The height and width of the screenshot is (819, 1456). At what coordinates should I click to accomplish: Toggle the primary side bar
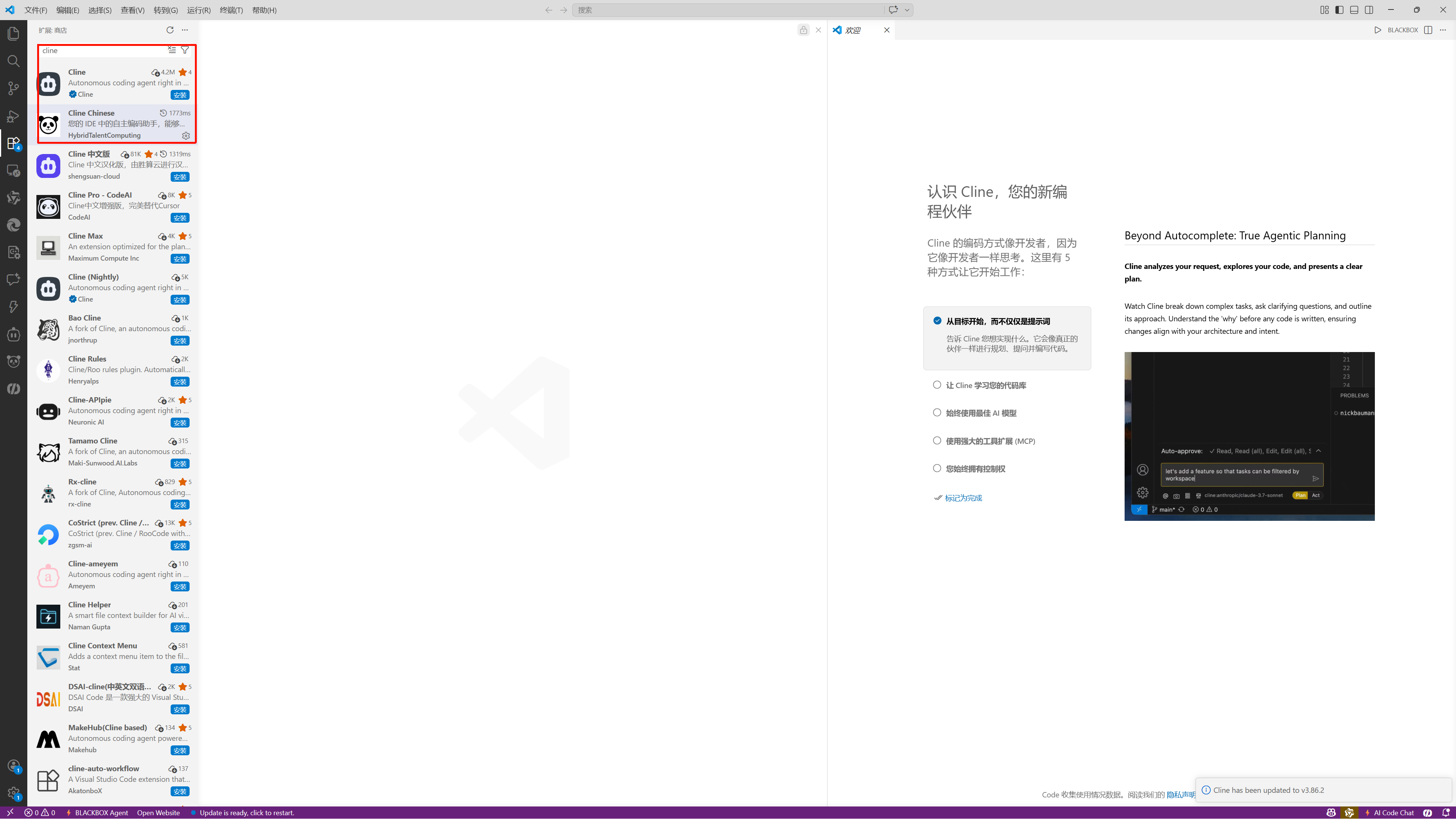1339,9
